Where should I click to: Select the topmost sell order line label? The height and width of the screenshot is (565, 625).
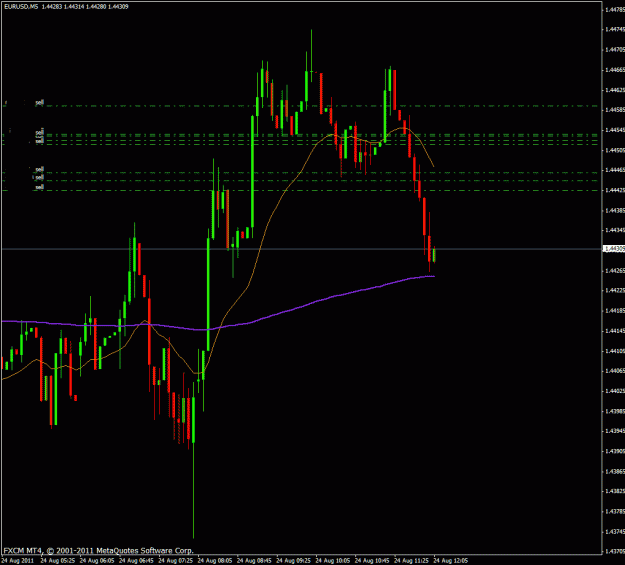[39, 102]
